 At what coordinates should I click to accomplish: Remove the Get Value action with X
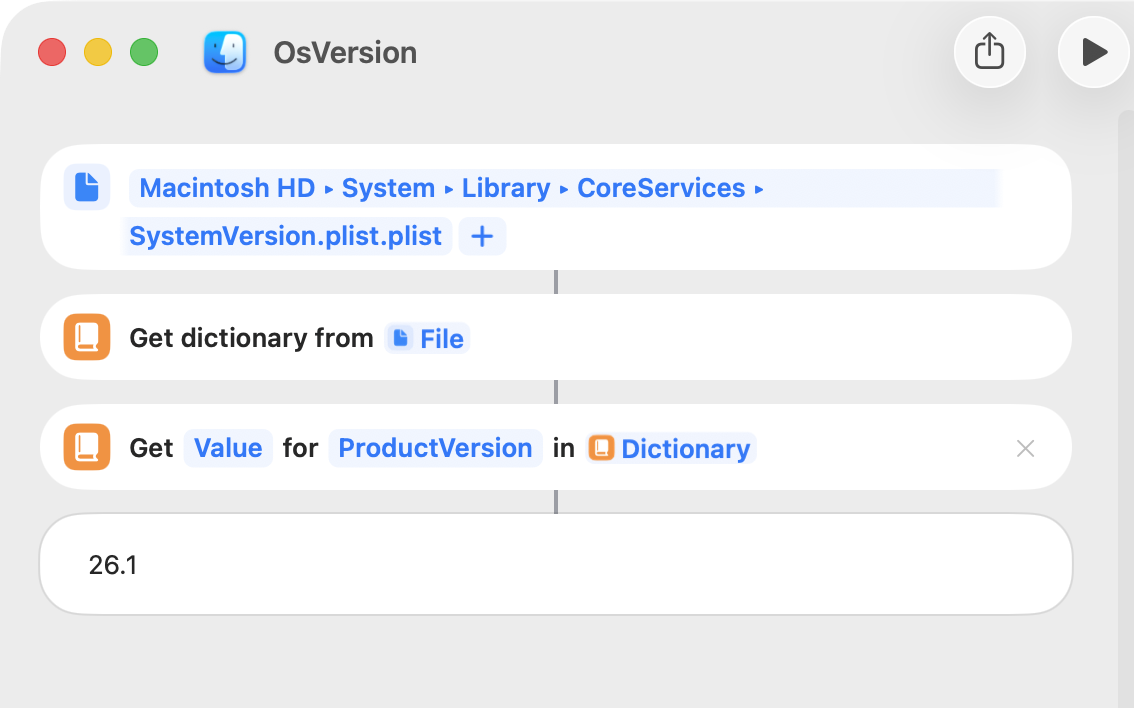coord(1025,449)
